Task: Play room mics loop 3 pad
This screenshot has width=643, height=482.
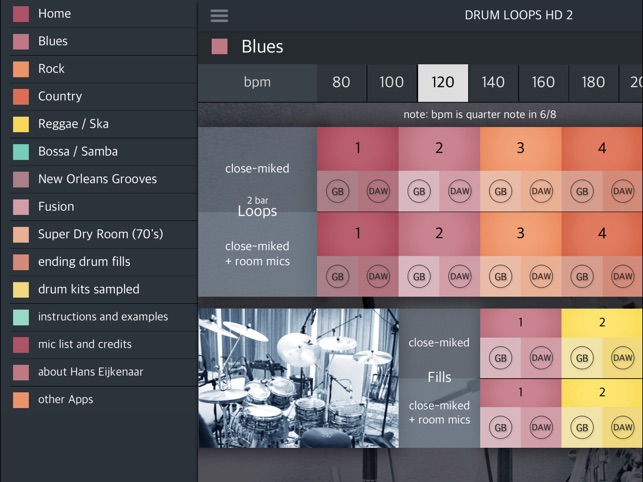Action: pos(521,234)
